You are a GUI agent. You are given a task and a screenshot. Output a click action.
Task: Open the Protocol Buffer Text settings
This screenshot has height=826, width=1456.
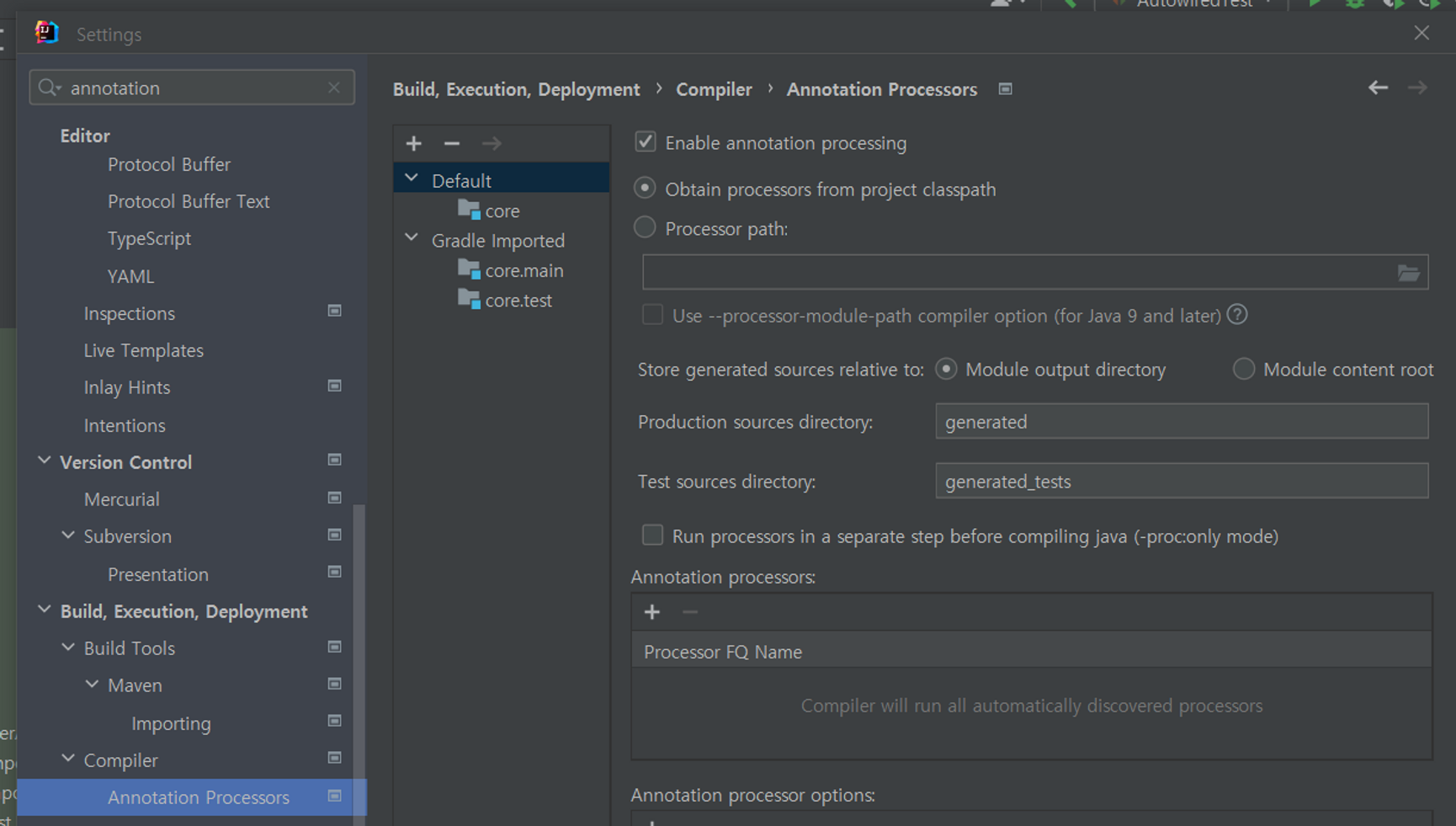coord(189,201)
